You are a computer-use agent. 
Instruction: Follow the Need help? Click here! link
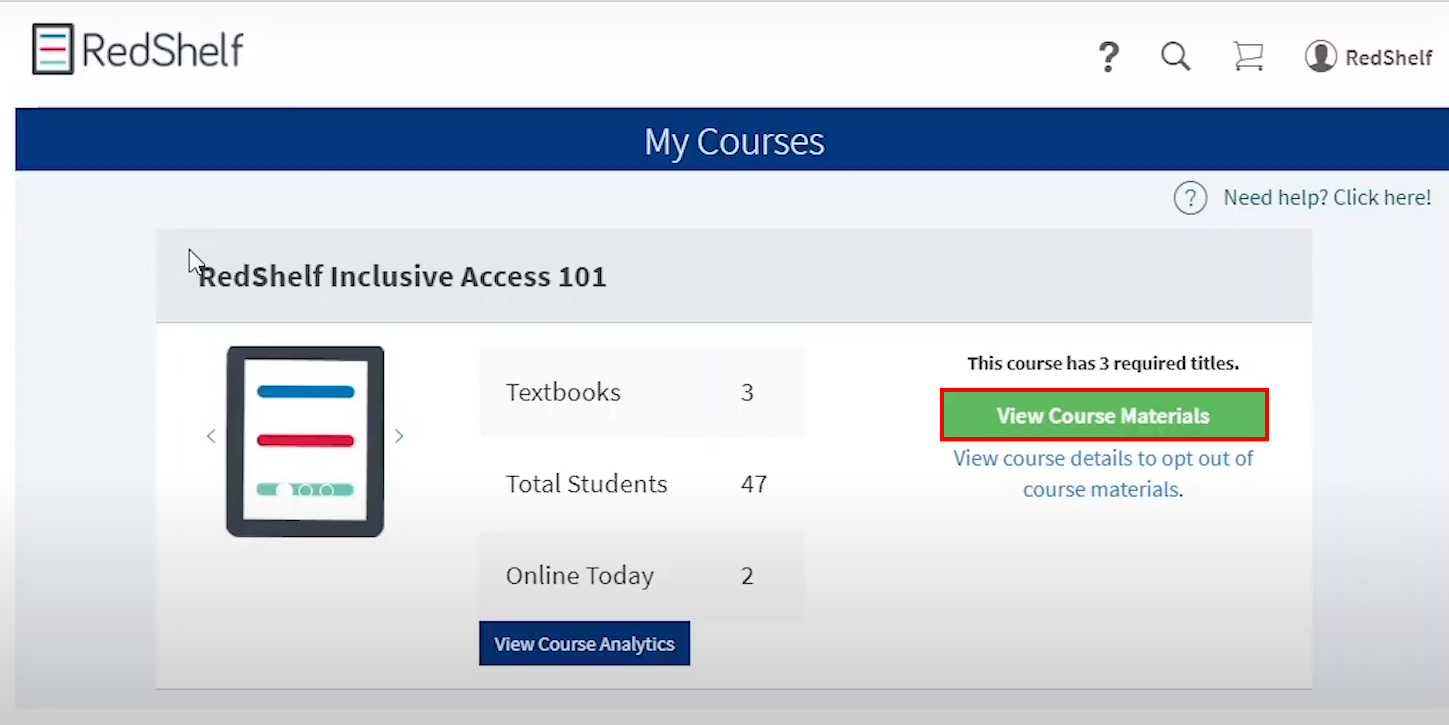coord(1327,197)
